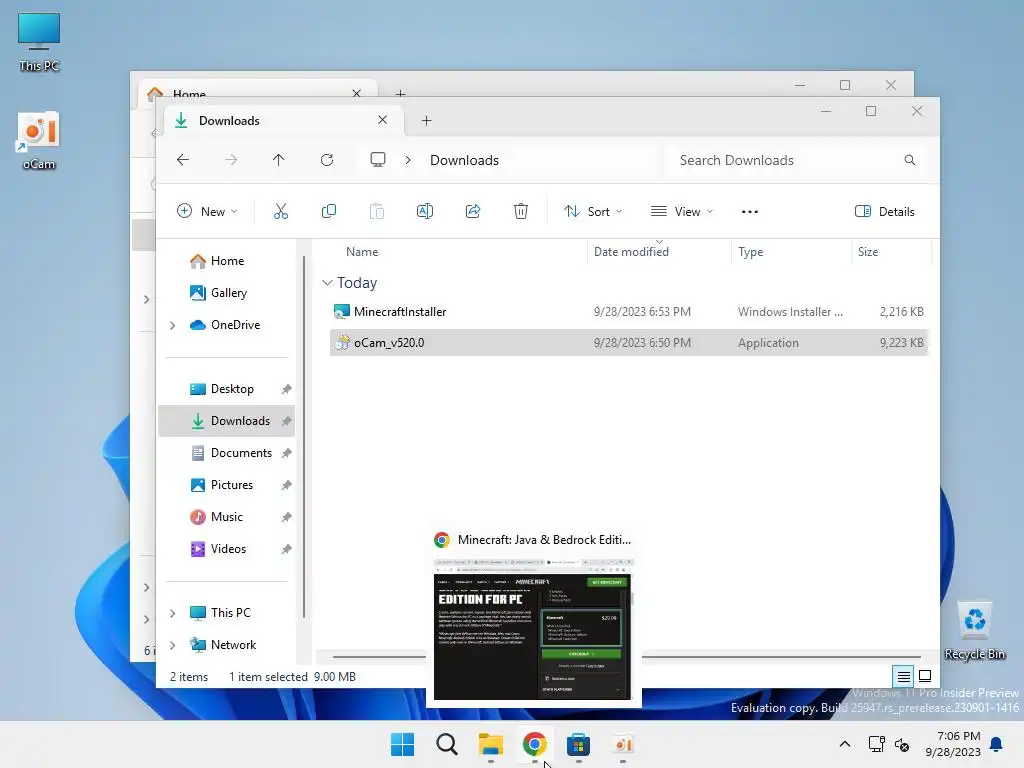
Task: Expand Network in navigation pane
Action: 172,645
